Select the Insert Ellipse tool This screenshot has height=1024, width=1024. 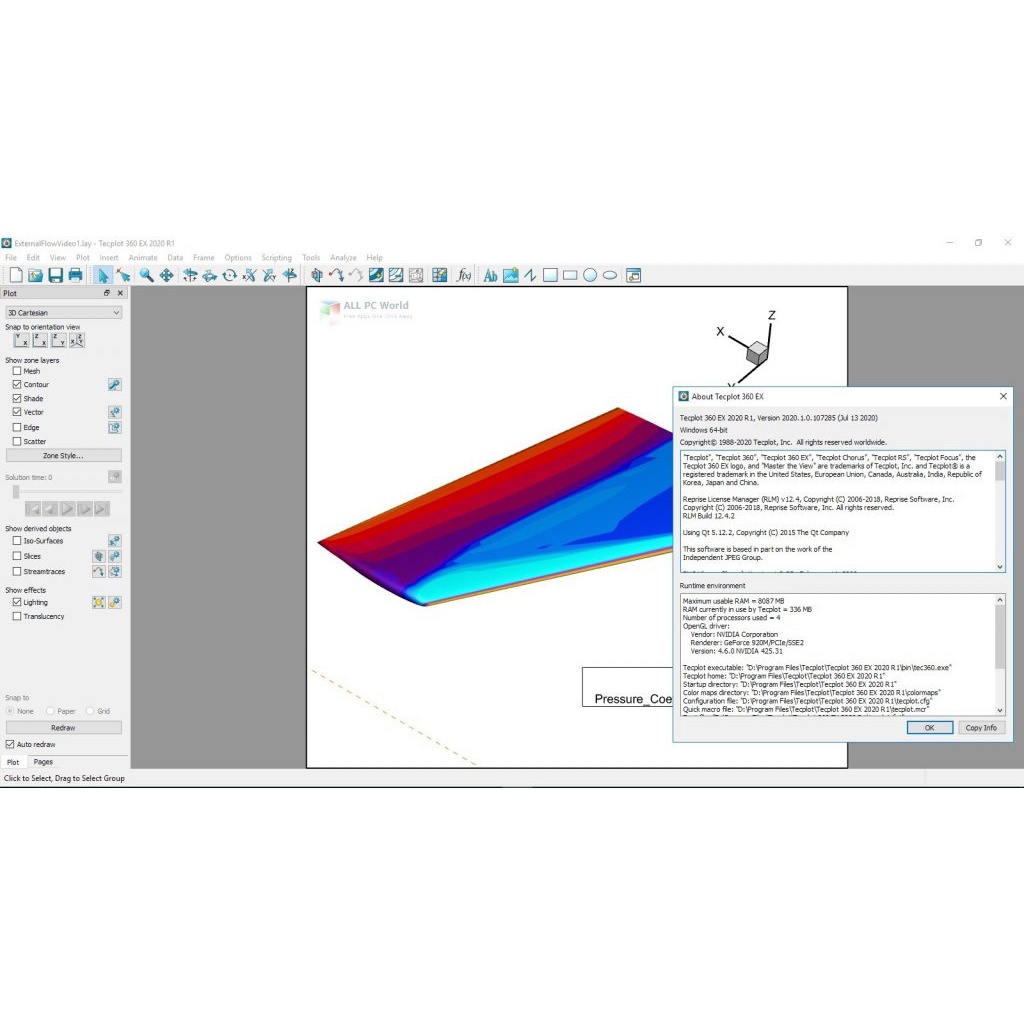coord(609,275)
